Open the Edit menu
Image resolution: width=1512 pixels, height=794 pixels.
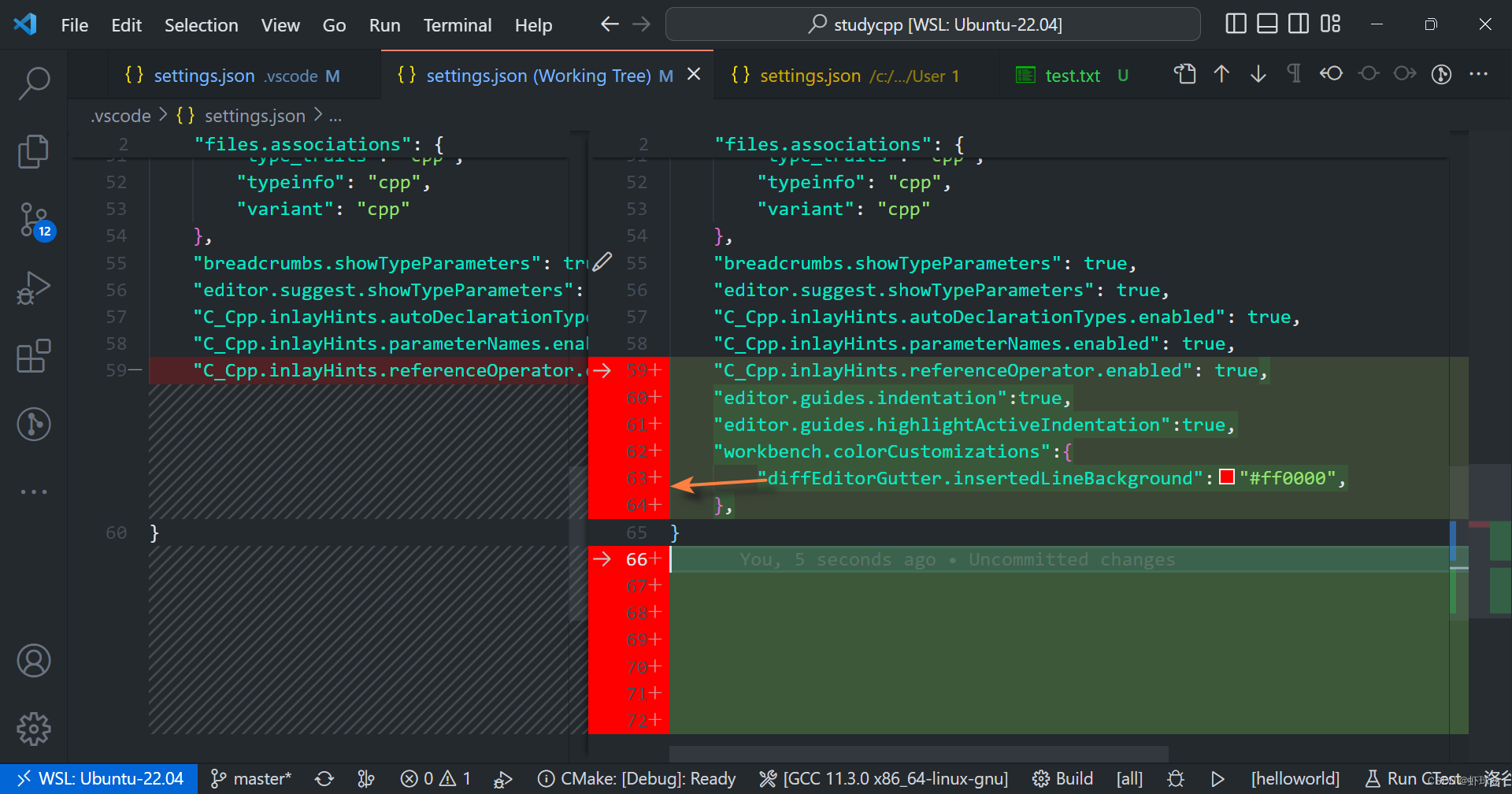click(x=126, y=25)
